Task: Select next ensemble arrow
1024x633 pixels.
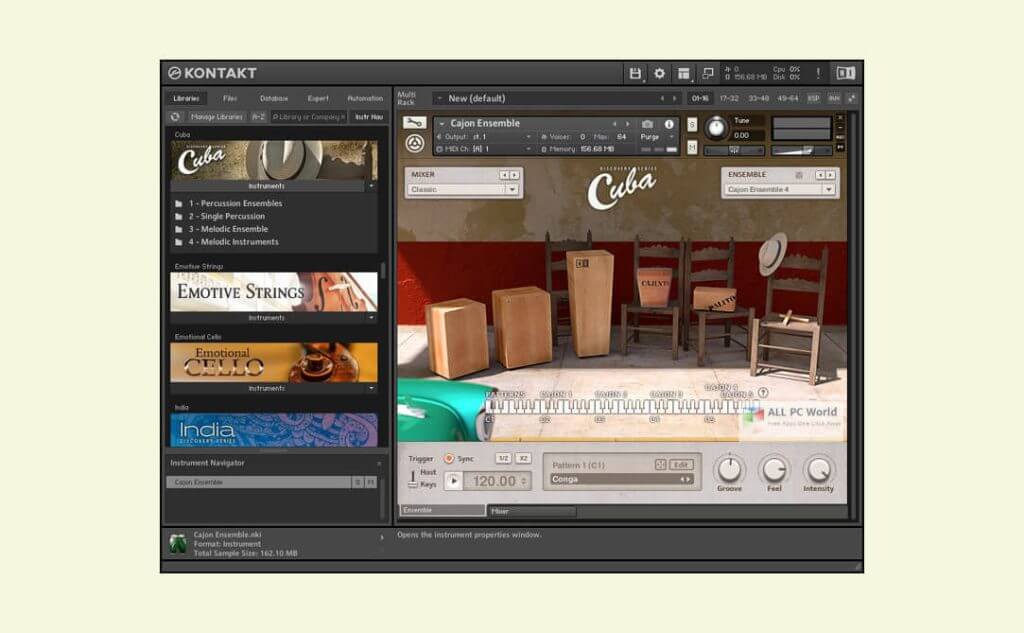Action: (x=830, y=175)
